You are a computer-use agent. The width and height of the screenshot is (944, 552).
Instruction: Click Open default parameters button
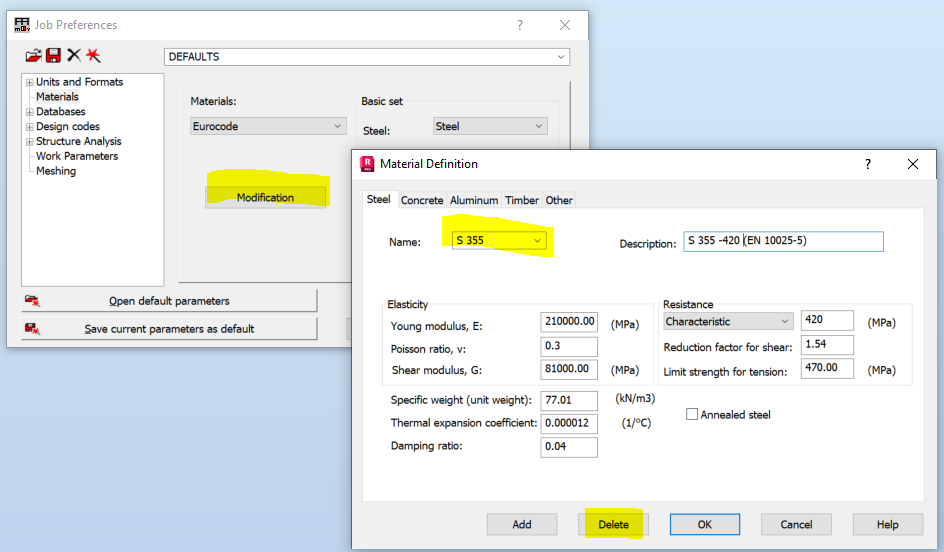pyautogui.click(x=169, y=301)
